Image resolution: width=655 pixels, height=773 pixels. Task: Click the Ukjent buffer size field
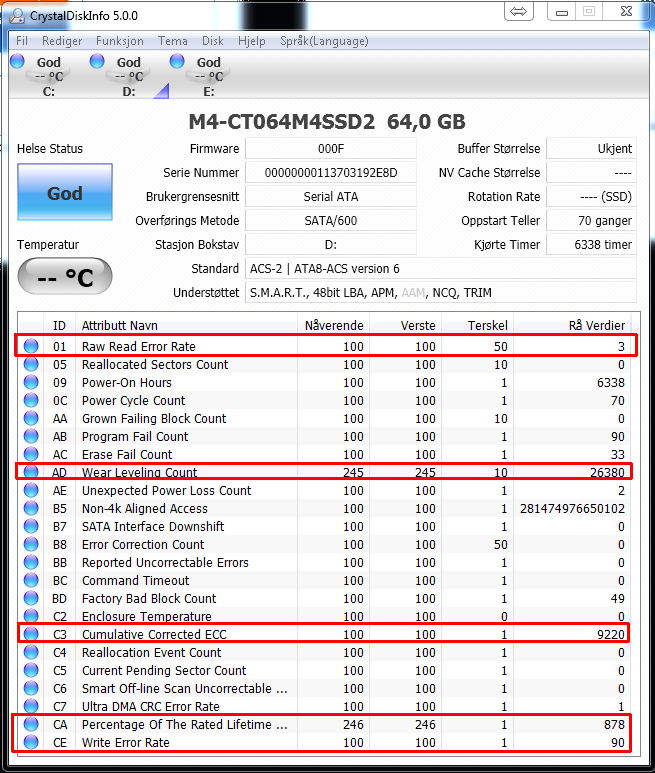(591, 148)
